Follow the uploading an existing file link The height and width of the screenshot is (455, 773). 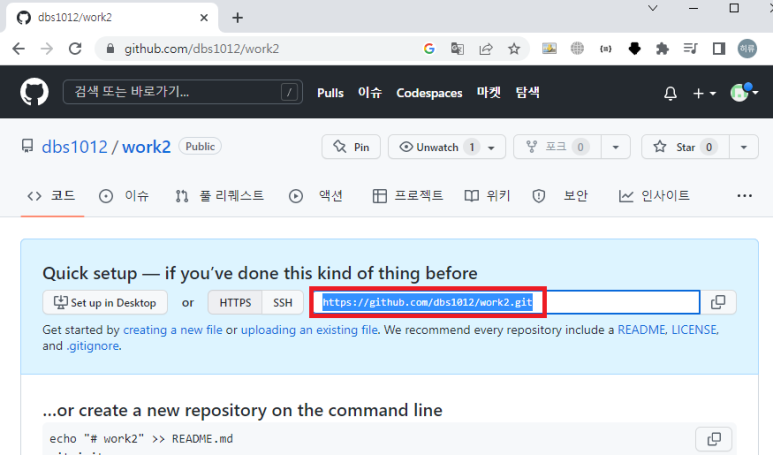[x=309, y=330]
